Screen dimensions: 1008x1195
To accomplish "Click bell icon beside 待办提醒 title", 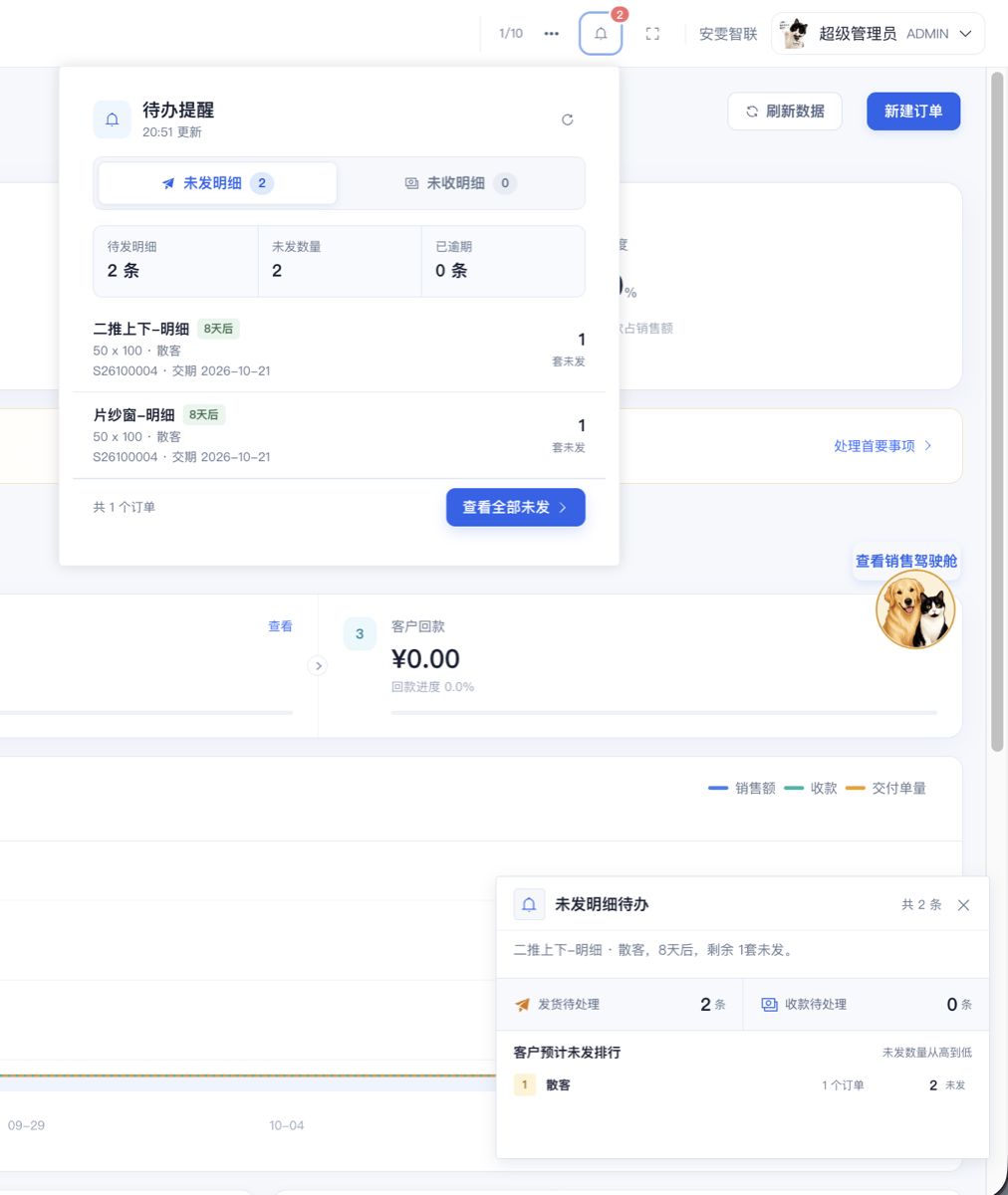I will [112, 119].
